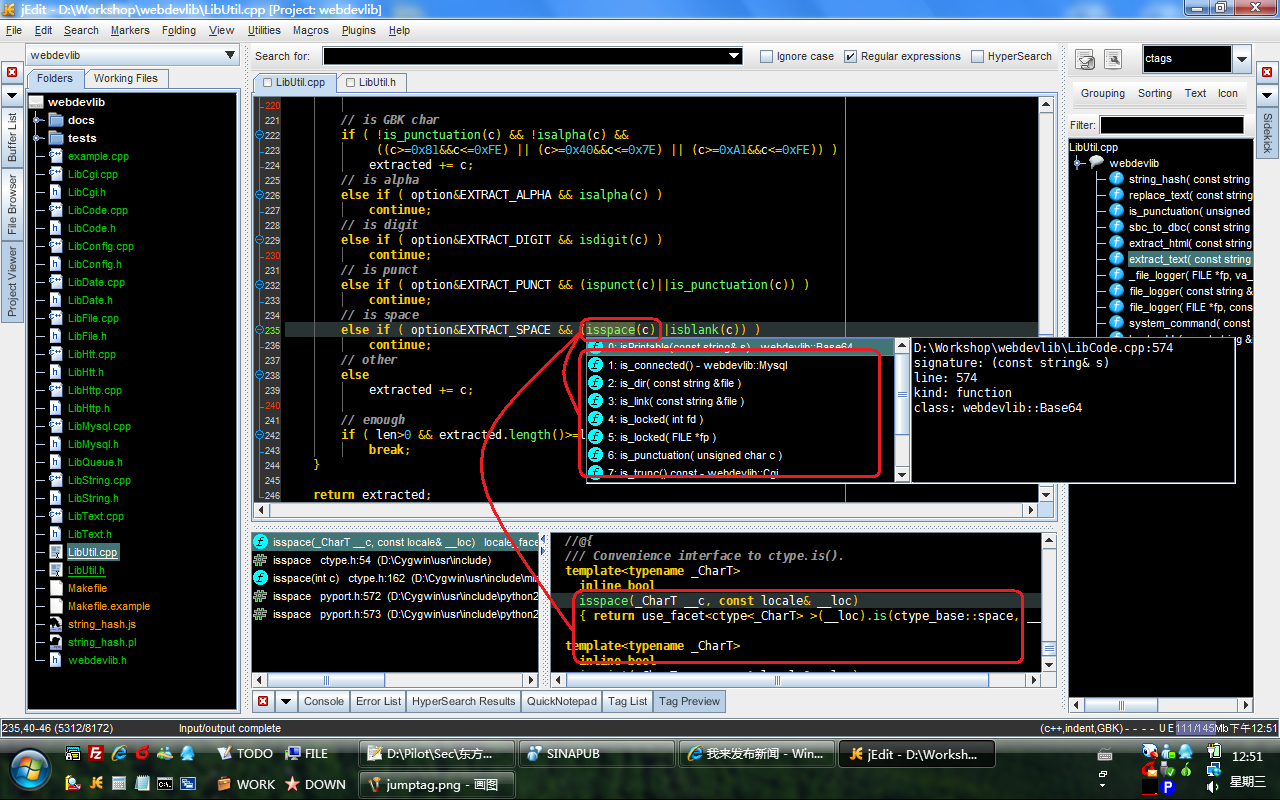Click file icon beside Makefile.example
This screenshot has height=800, width=1280.
56,606
